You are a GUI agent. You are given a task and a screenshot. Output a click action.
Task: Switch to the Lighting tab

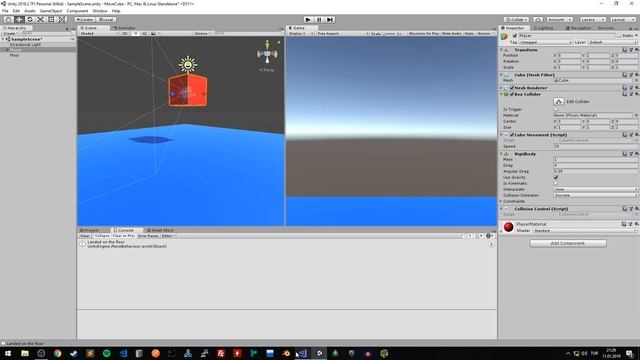tap(543, 28)
